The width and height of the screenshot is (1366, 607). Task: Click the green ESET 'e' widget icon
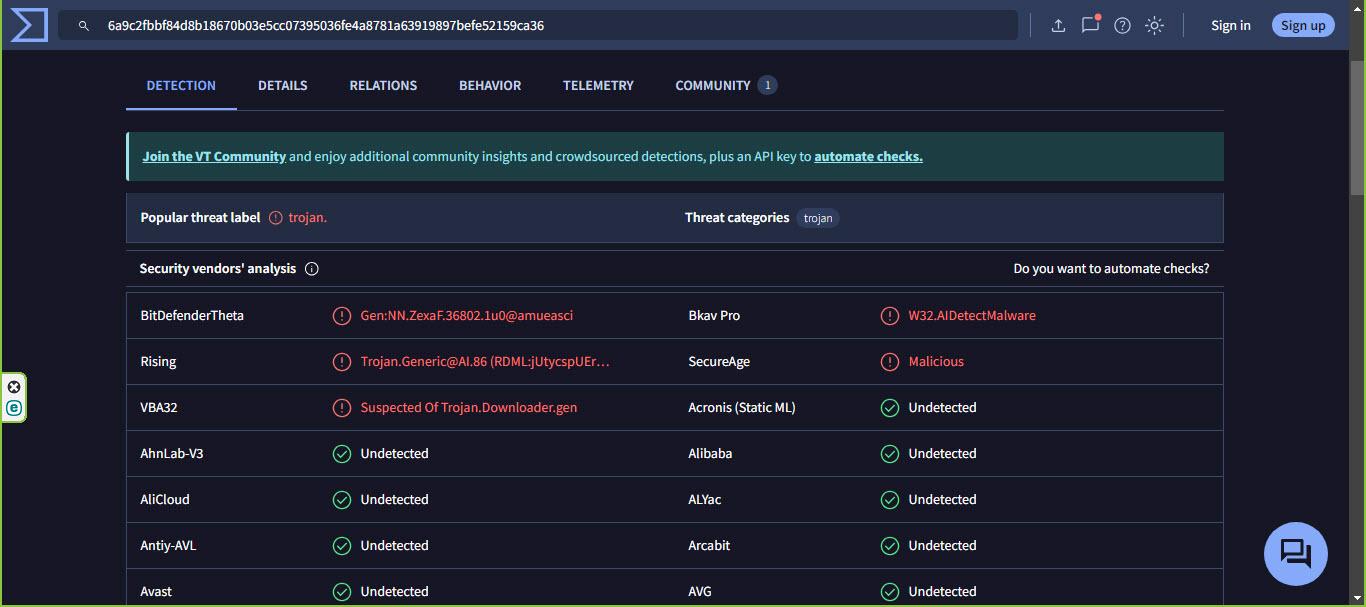pos(14,408)
